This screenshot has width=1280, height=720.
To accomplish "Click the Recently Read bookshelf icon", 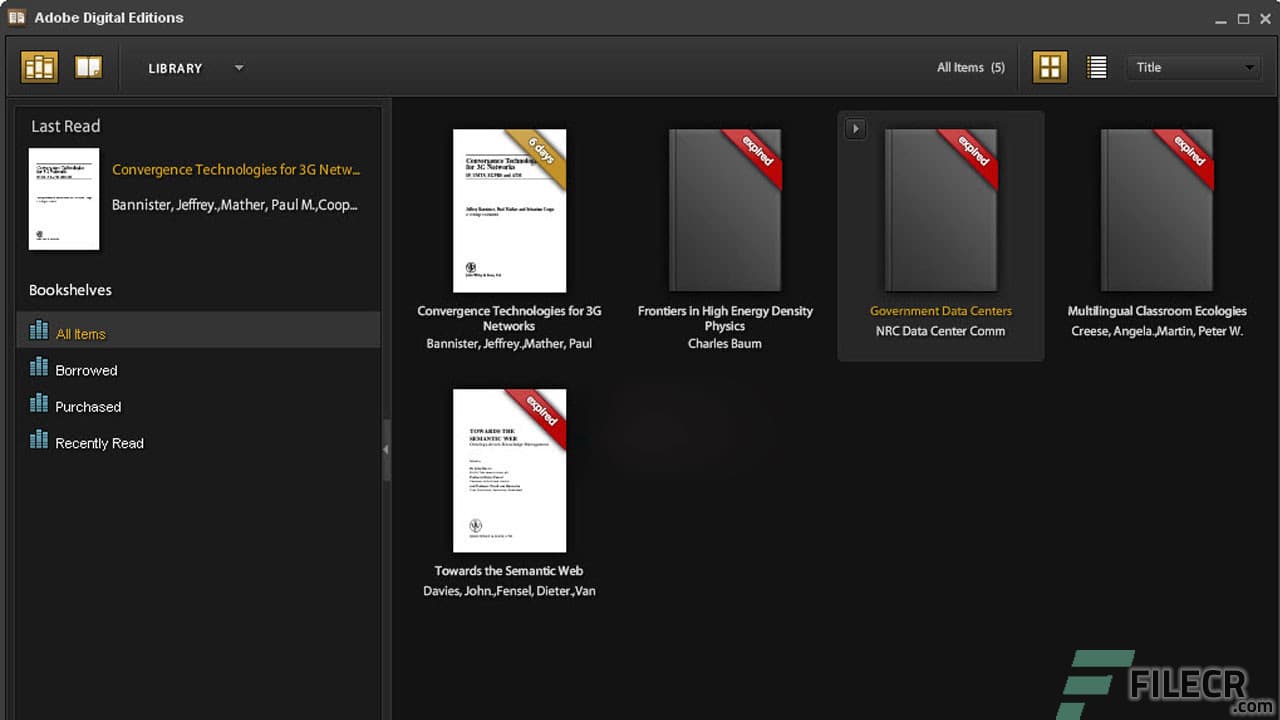I will point(38,442).
